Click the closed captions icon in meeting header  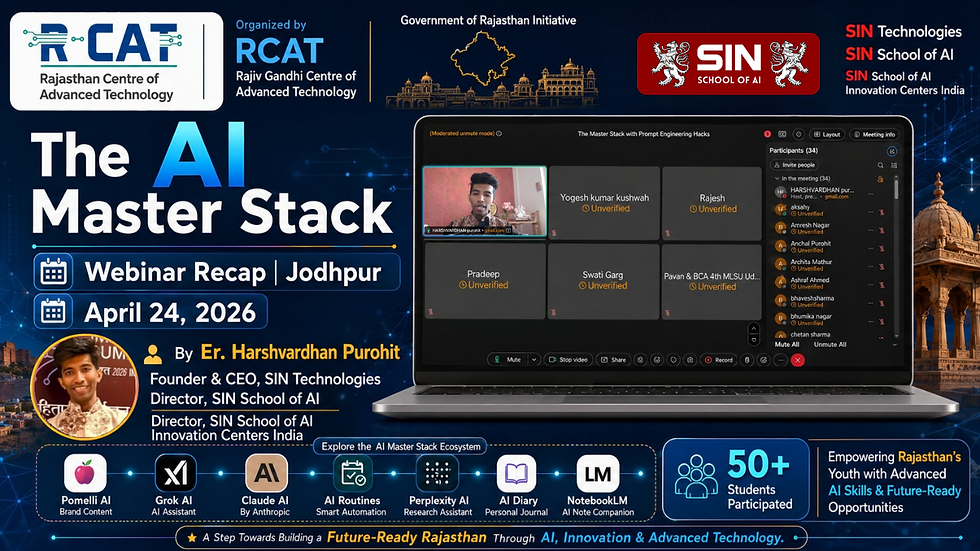782,134
